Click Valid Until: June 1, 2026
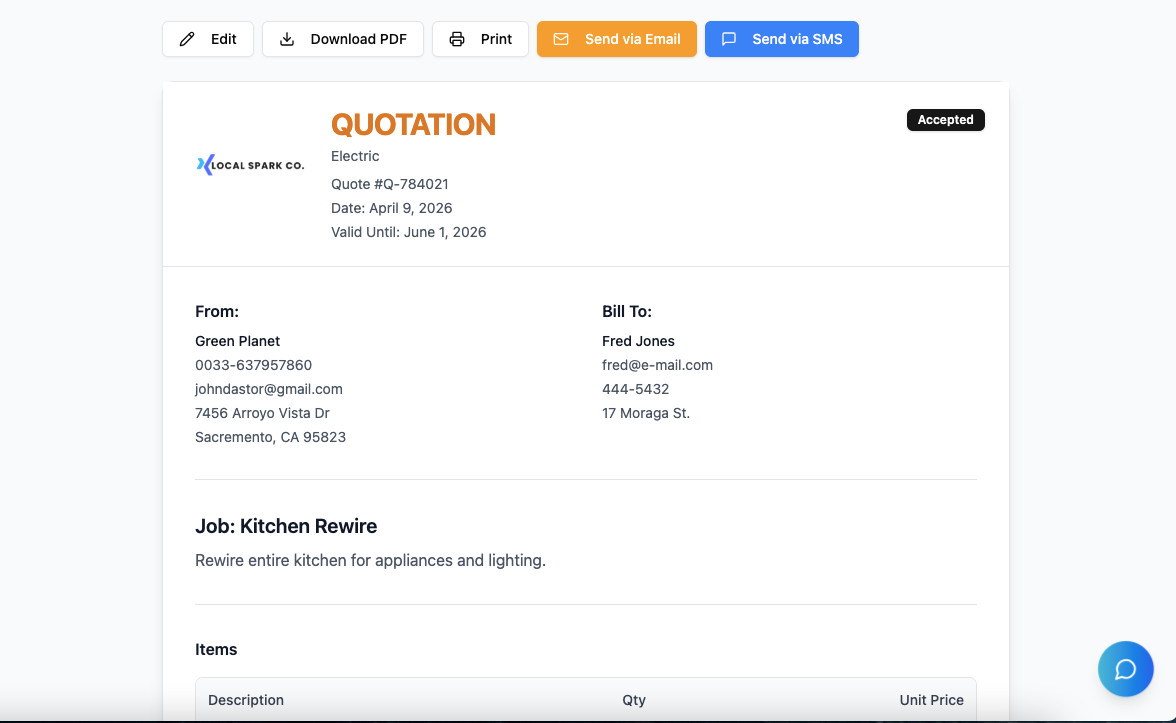This screenshot has width=1176, height=723. tap(409, 232)
